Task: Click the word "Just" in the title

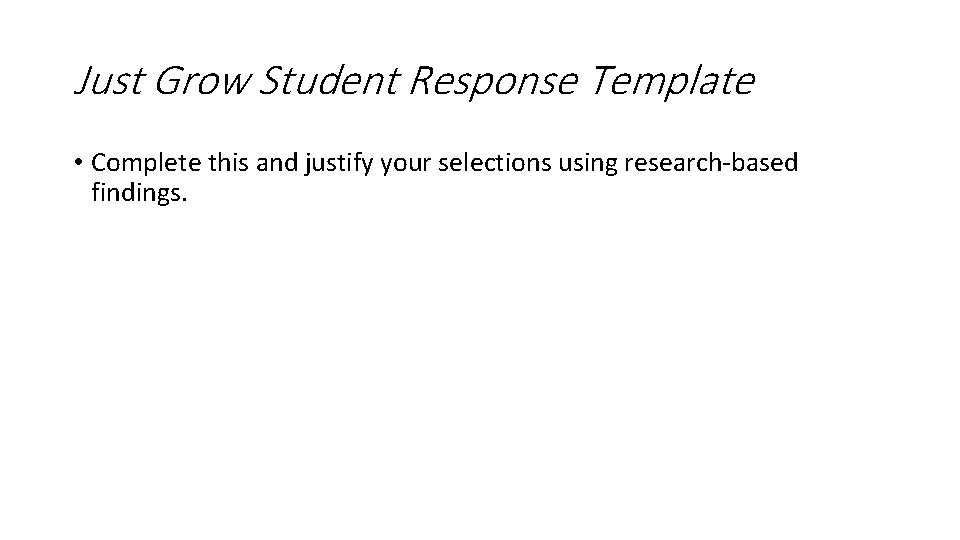Action: pos(107,81)
